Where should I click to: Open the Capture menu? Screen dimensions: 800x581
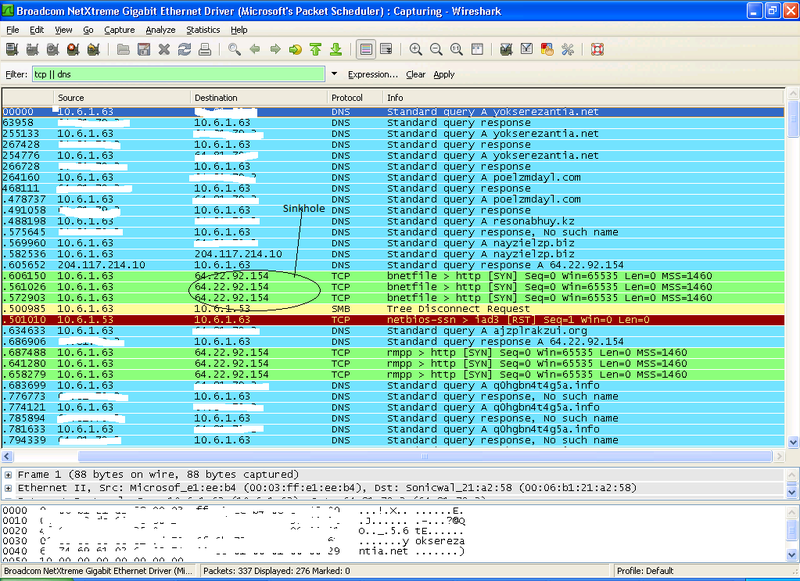coord(119,30)
